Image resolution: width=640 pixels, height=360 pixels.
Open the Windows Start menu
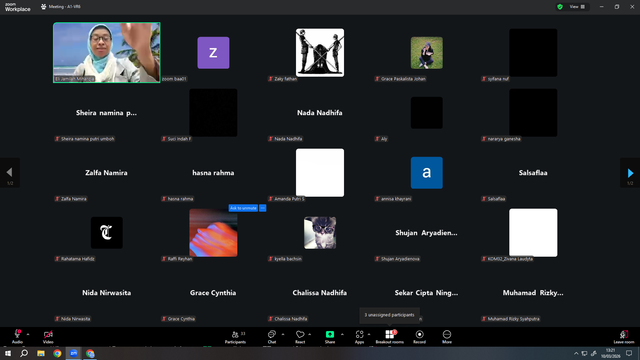(x=8, y=353)
